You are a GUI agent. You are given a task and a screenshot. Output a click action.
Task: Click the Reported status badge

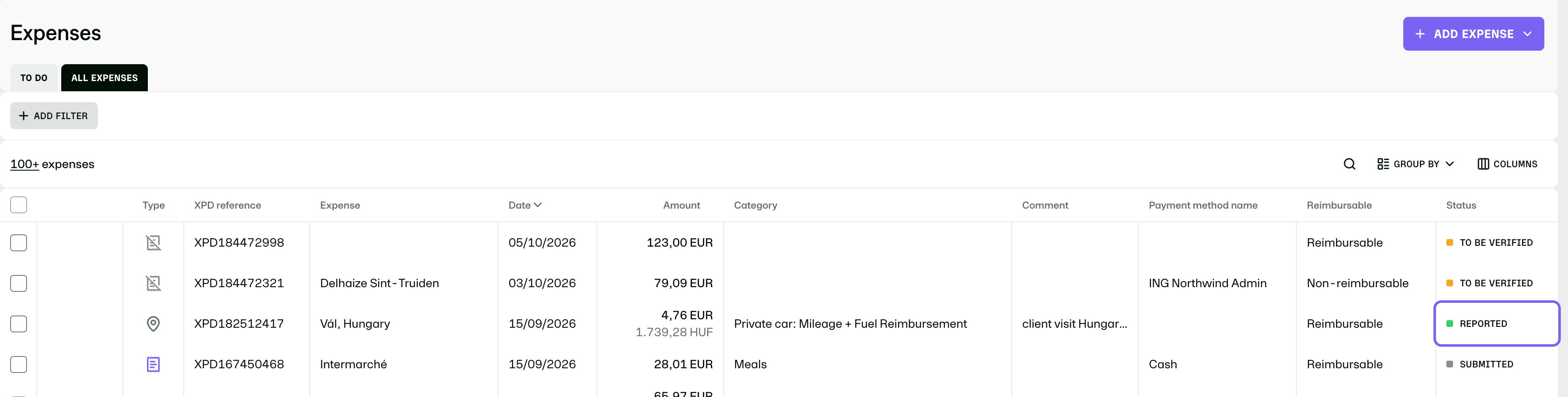pyautogui.click(x=1477, y=324)
